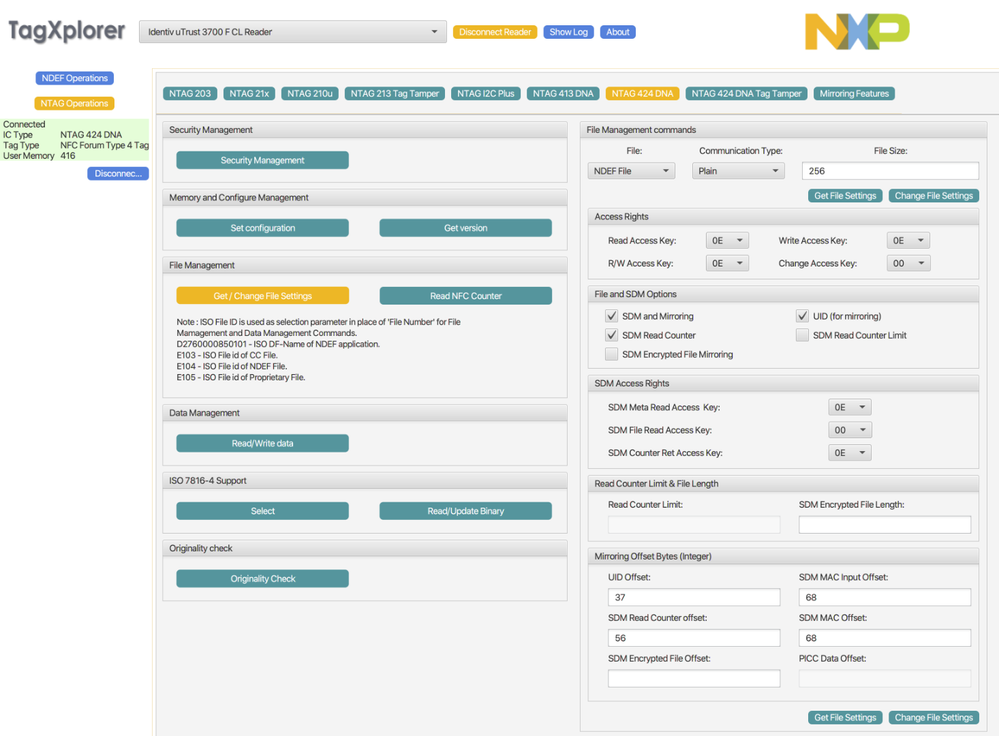This screenshot has width=999, height=736.
Task: Click the Read Counter Limit field
Action: (694, 524)
